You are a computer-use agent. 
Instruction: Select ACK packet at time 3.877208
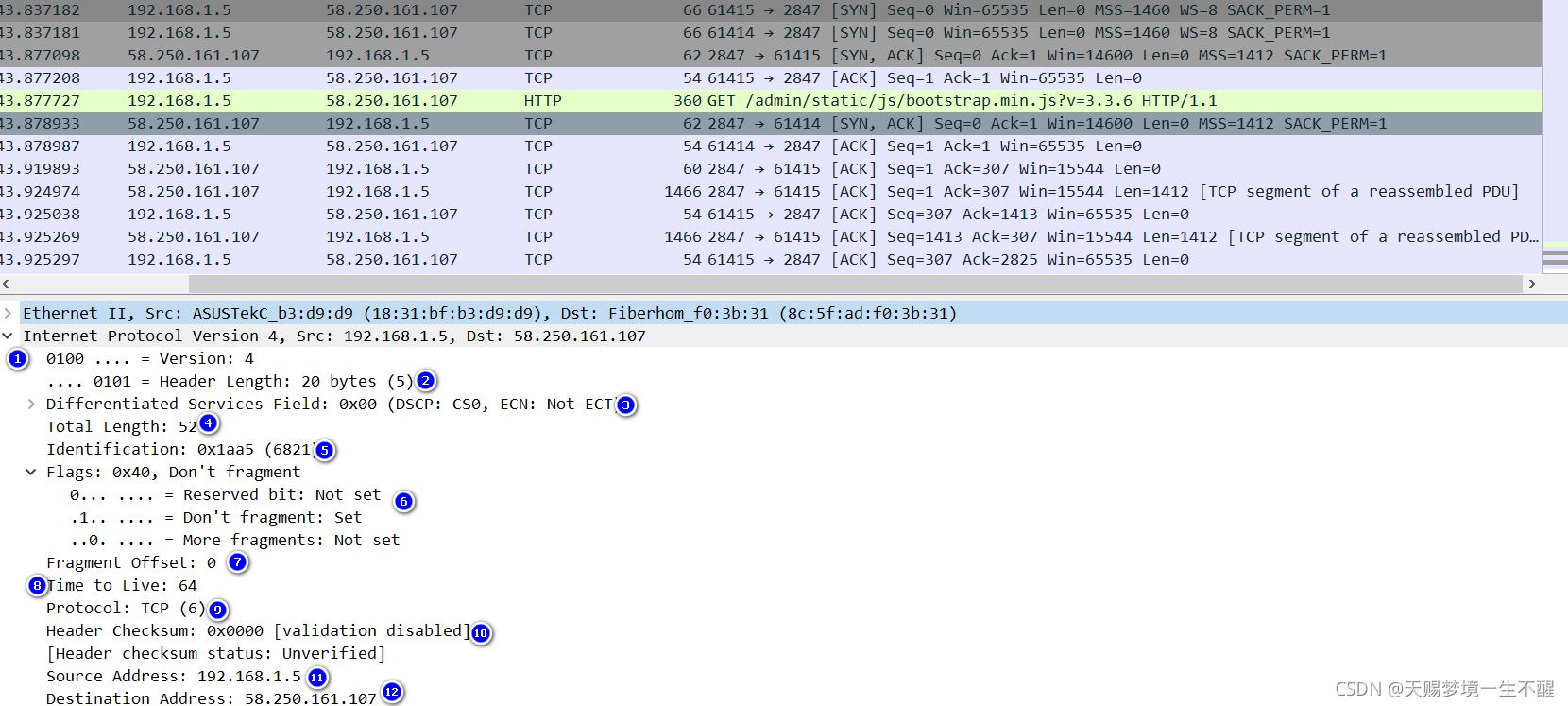pyautogui.click(x=771, y=77)
